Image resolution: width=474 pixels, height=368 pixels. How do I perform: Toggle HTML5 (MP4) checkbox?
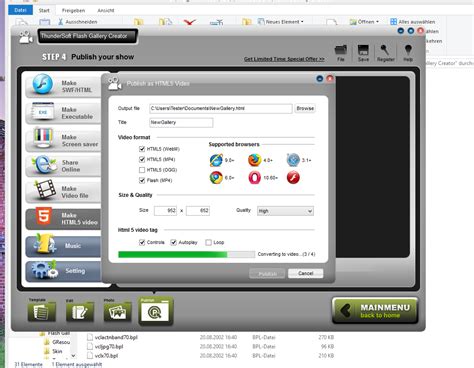[x=142, y=159]
